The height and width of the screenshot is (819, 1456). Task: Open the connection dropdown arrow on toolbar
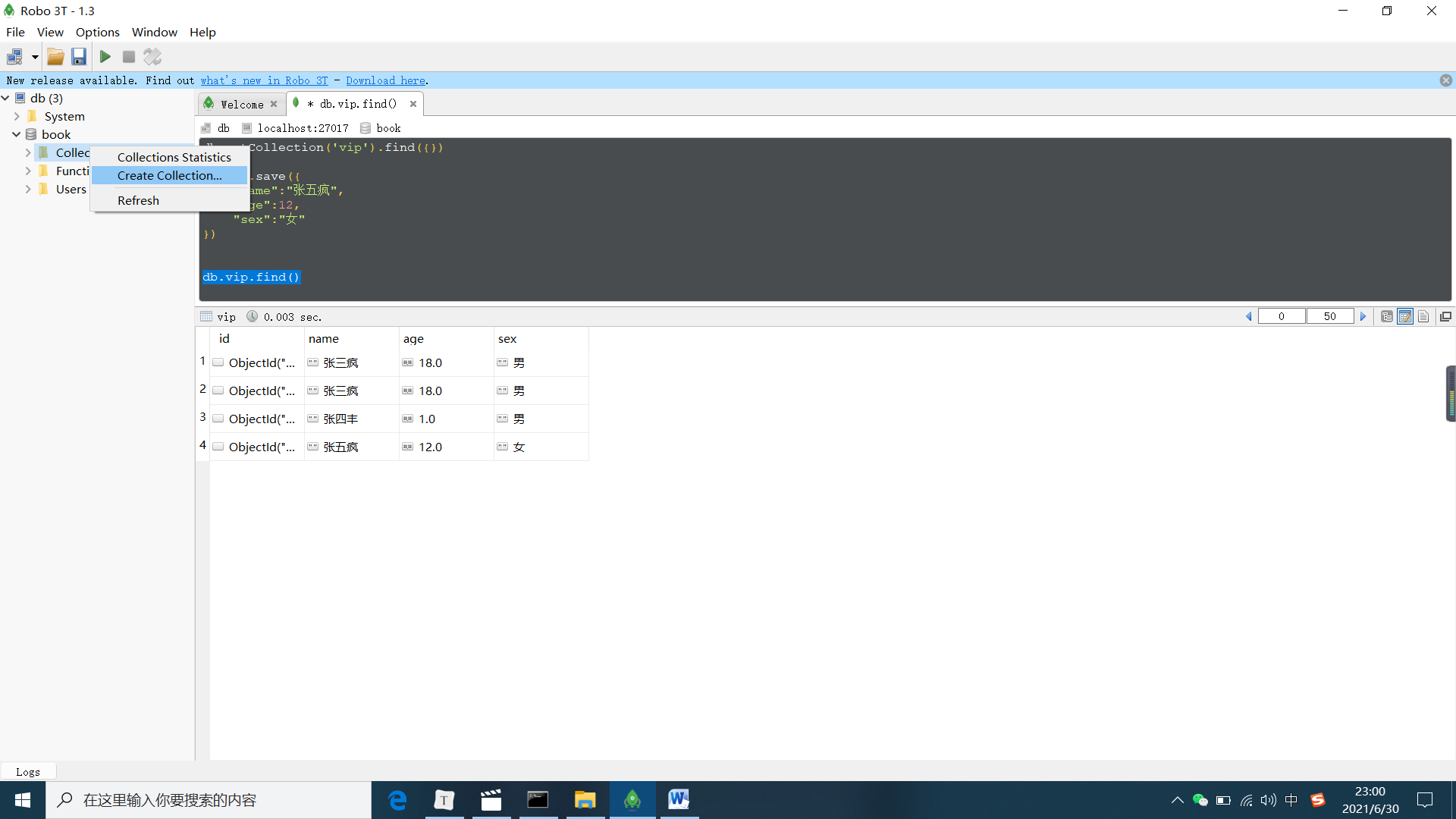coord(34,57)
